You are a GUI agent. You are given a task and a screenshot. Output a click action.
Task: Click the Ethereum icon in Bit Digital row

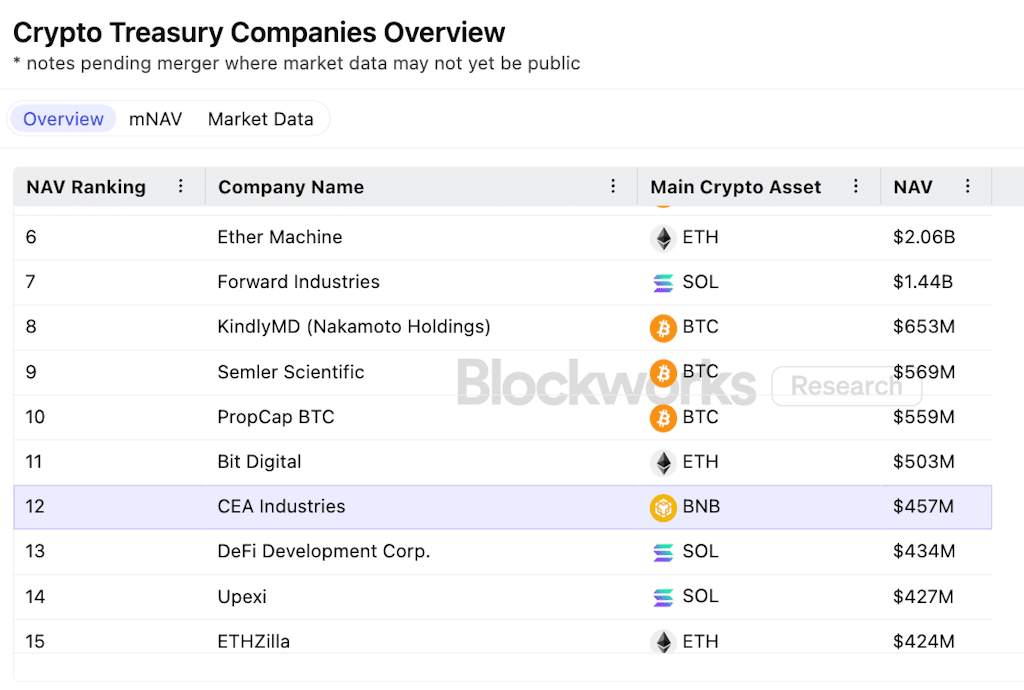pos(662,462)
